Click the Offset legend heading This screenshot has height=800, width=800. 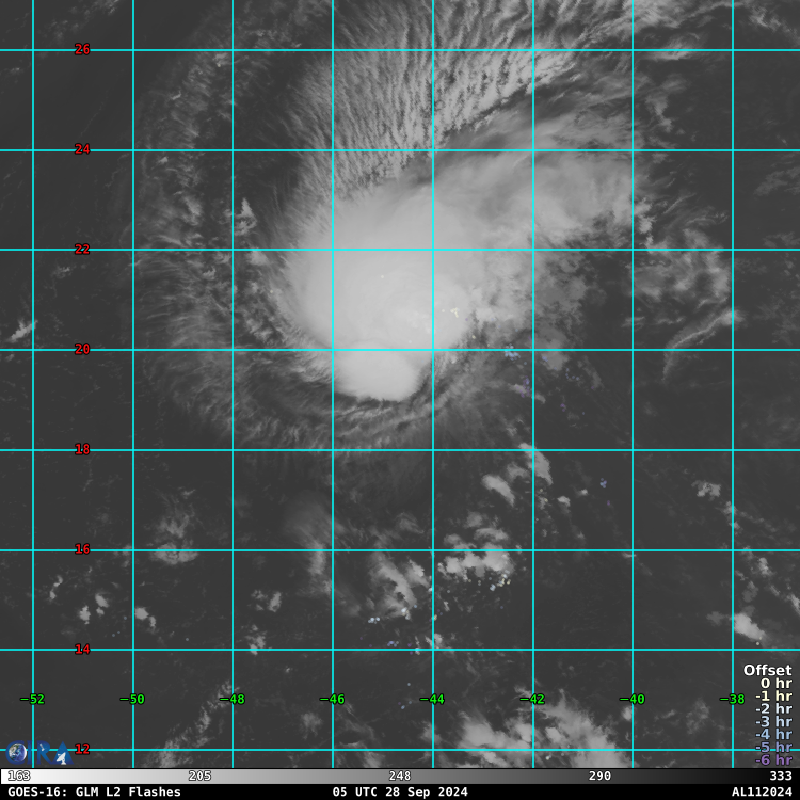(767, 671)
